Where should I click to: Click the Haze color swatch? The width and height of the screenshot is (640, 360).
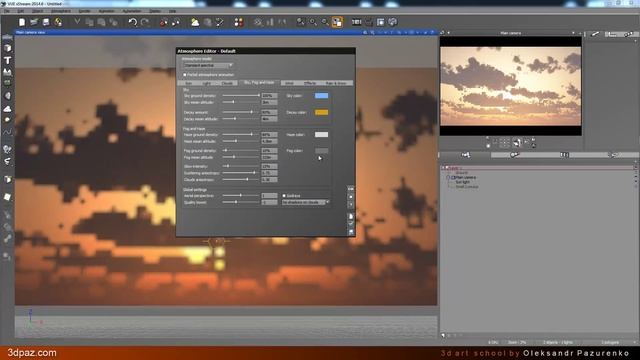[321, 134]
